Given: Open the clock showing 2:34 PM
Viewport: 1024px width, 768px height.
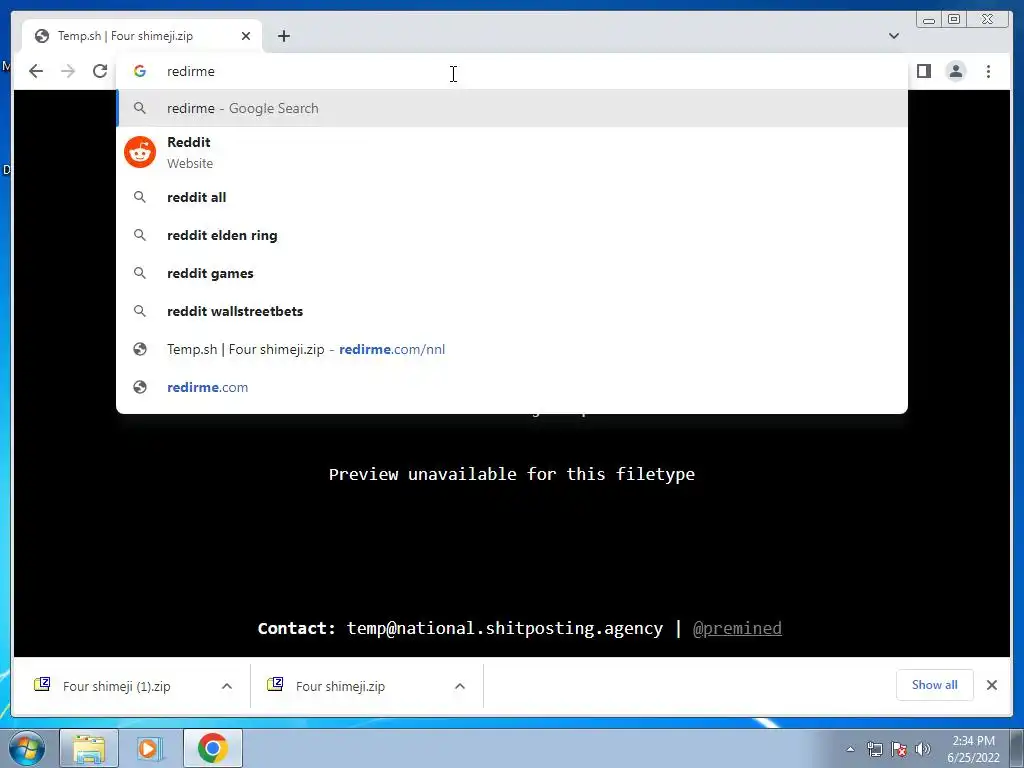Looking at the screenshot, I should (x=973, y=749).
